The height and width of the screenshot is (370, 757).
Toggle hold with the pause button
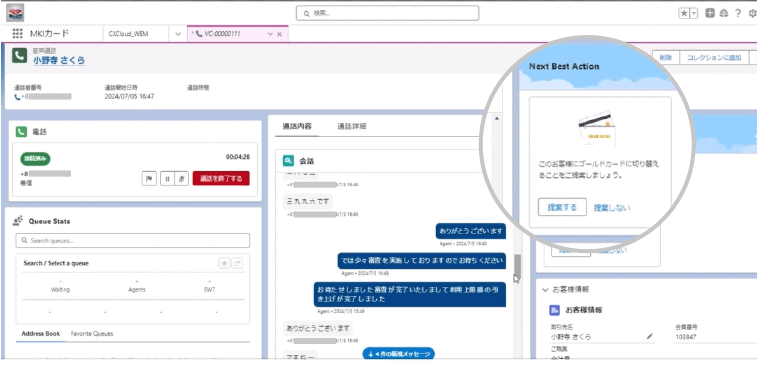tap(167, 178)
